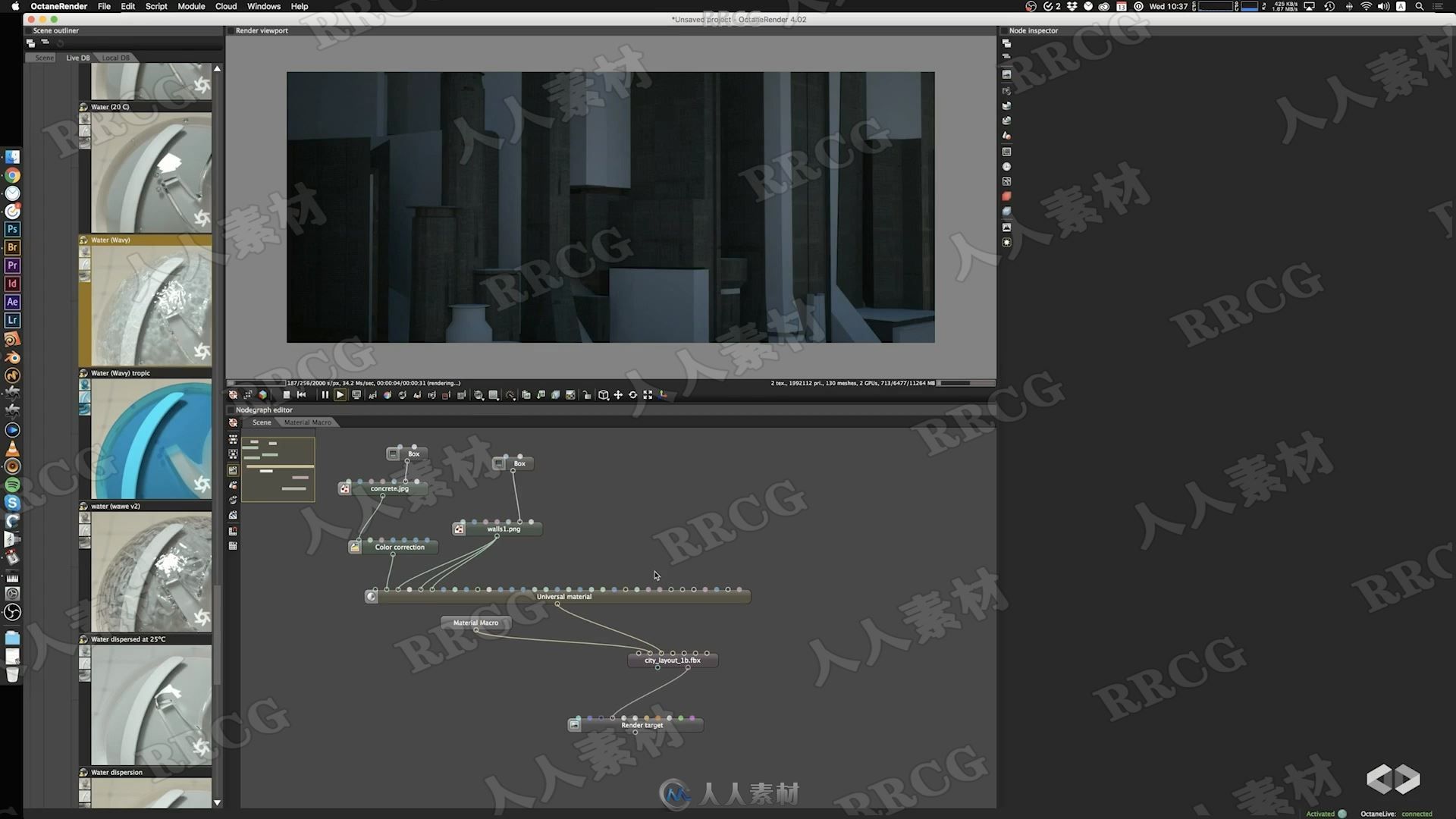Open the clay mode dropdown in viewport toolbar
Screen dimensions: 1456x819
tap(479, 394)
